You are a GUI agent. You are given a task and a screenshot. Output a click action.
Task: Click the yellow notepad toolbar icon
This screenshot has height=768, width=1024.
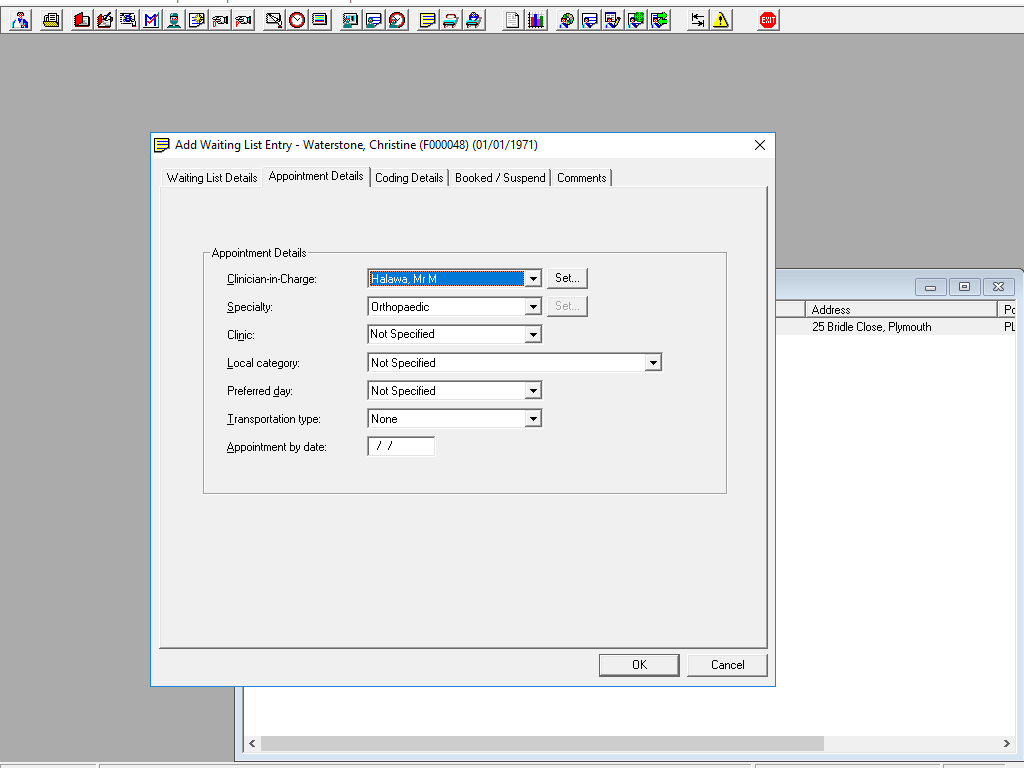point(427,20)
